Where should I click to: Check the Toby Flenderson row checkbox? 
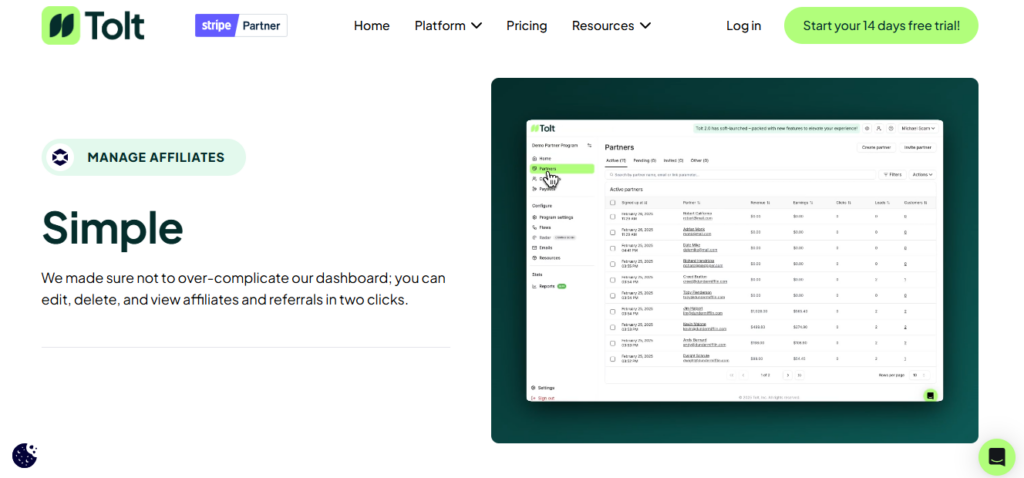pos(613,295)
